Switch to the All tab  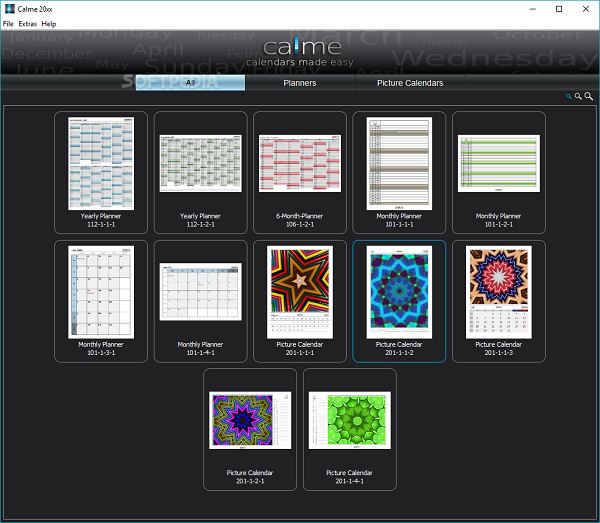click(x=190, y=83)
